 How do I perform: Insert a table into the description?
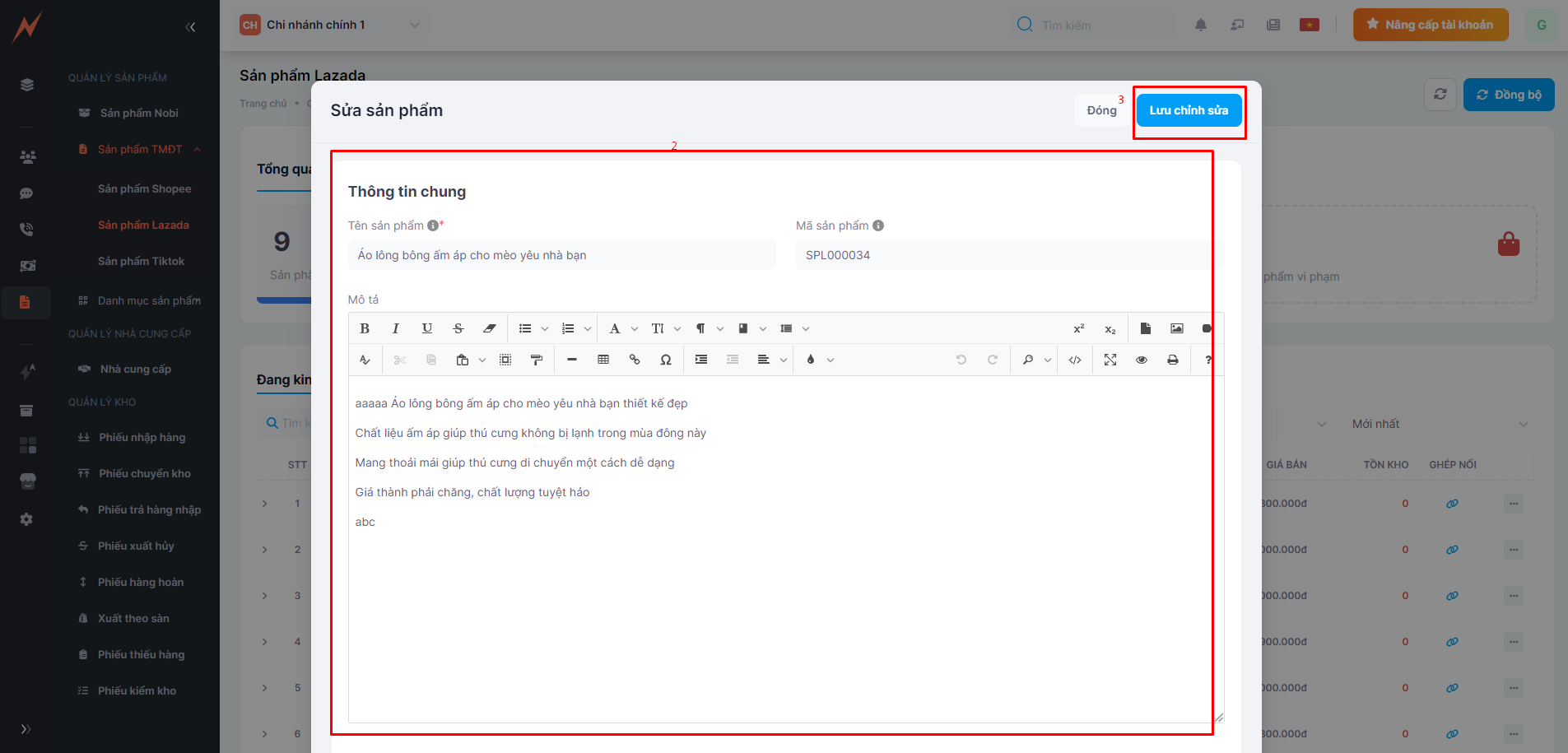tap(603, 360)
